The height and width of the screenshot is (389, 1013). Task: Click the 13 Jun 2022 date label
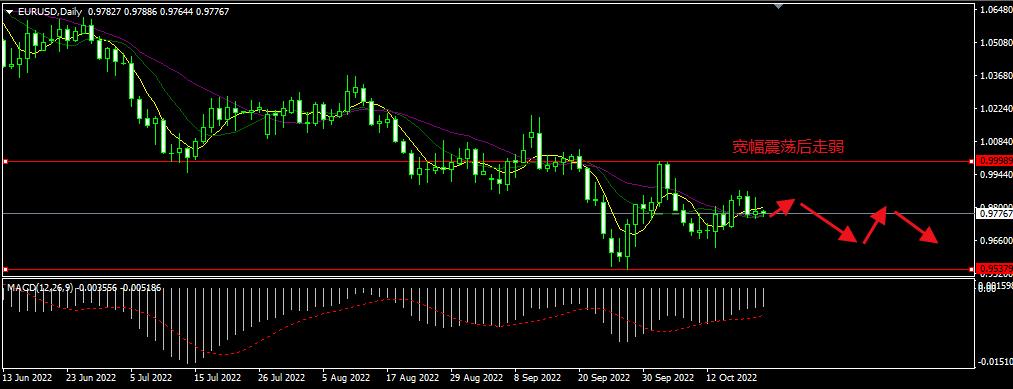point(27,377)
